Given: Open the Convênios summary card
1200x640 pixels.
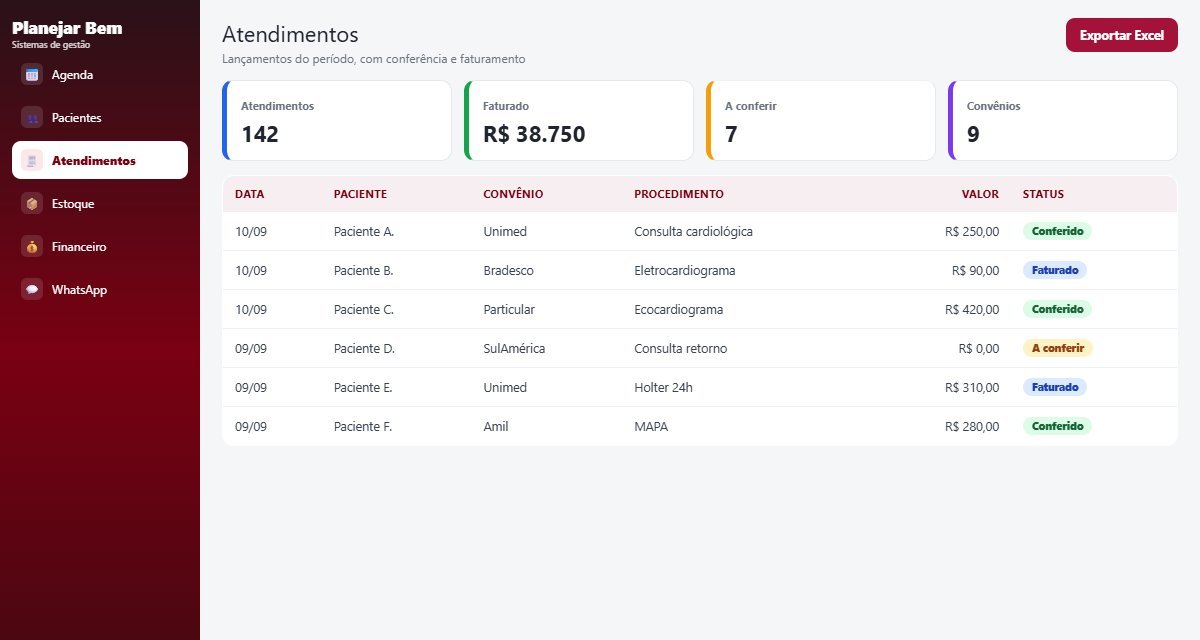Looking at the screenshot, I should point(1063,120).
